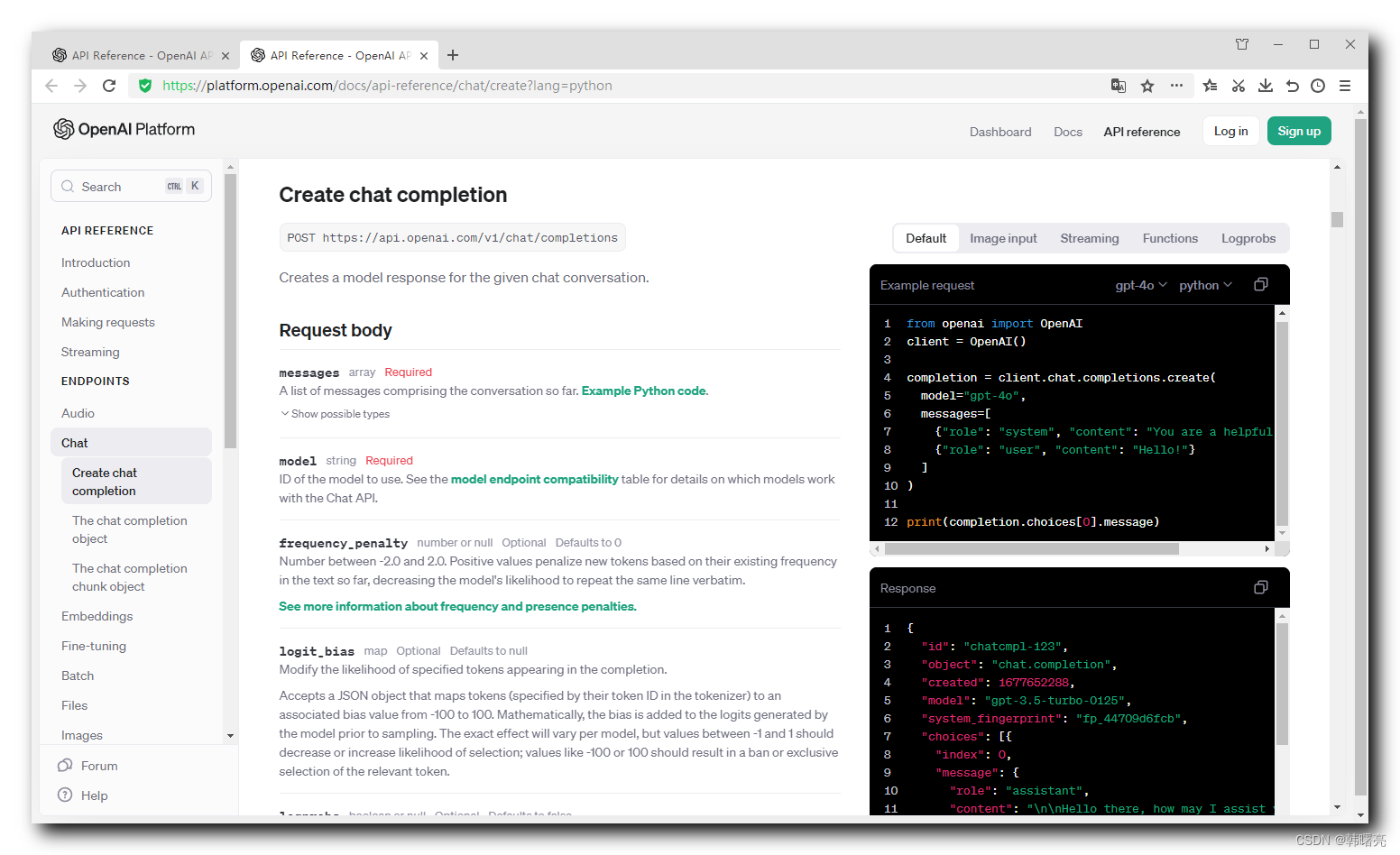Switch to the inactive API Reference tab
This screenshot has width=1400, height=855.
coord(141,55)
